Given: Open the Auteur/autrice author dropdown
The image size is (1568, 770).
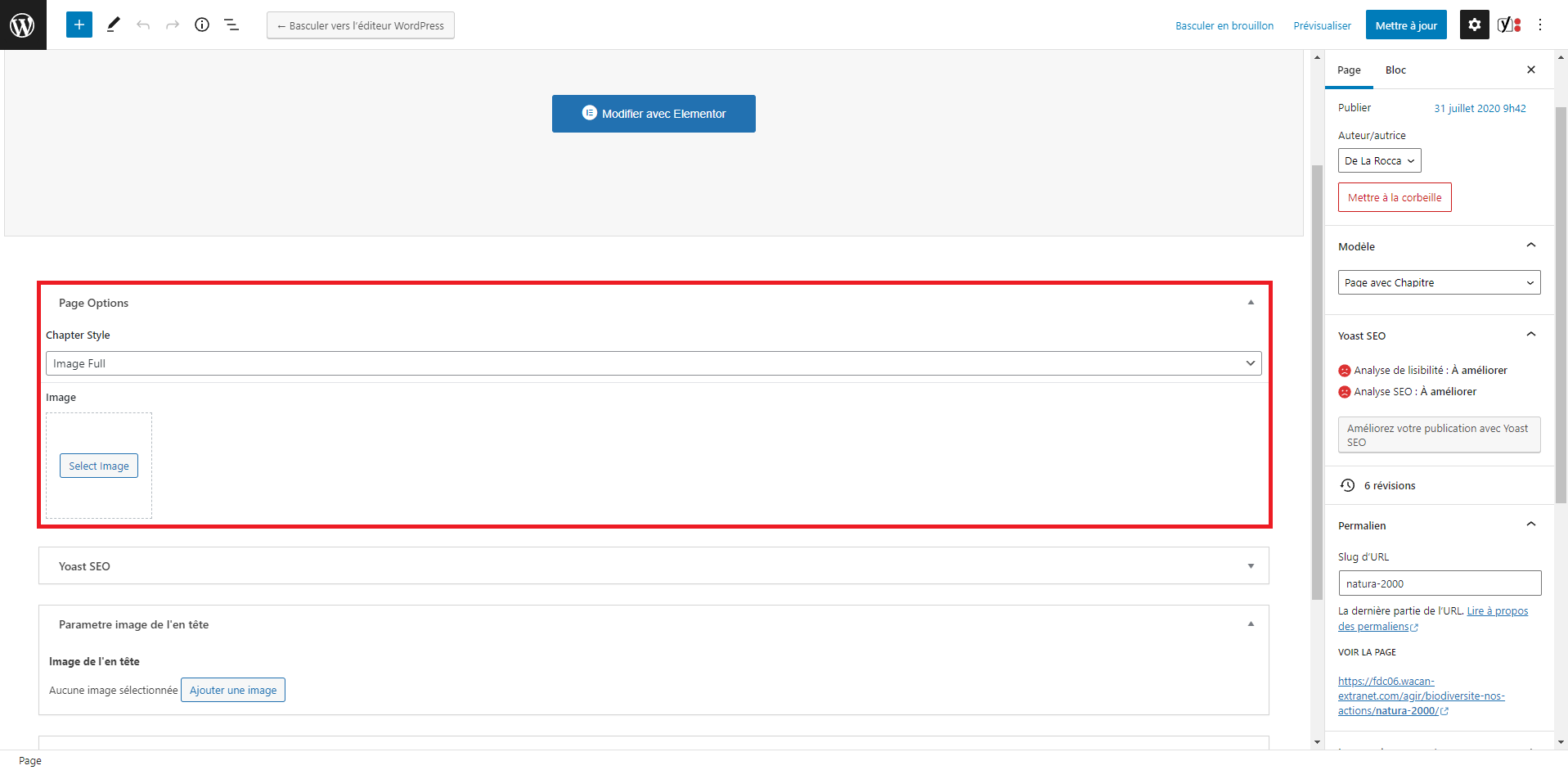Looking at the screenshot, I should click(1379, 160).
